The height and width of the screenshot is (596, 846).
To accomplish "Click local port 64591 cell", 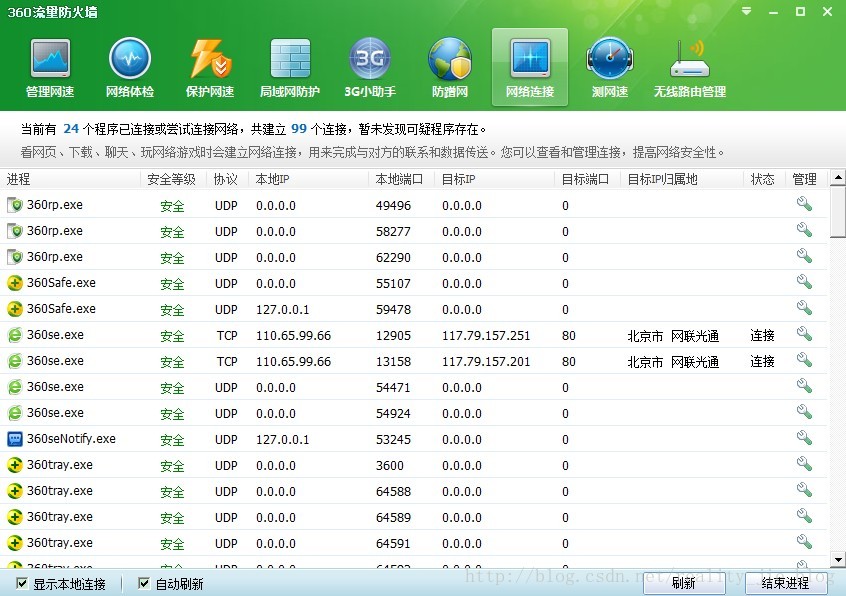I will [x=393, y=543].
